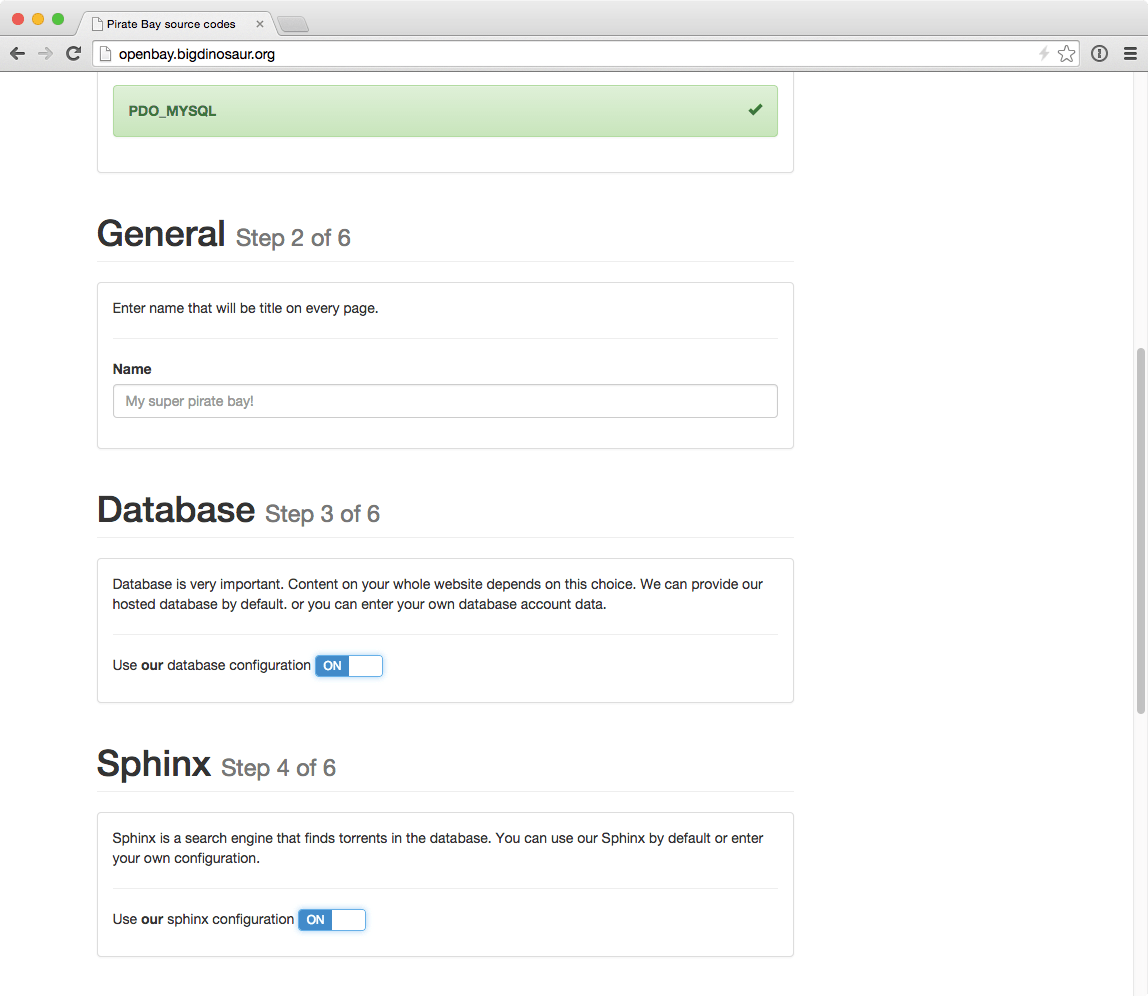Select the Pirate Bay source codes tab
Screen dimensions: 1148x996
coord(170,24)
